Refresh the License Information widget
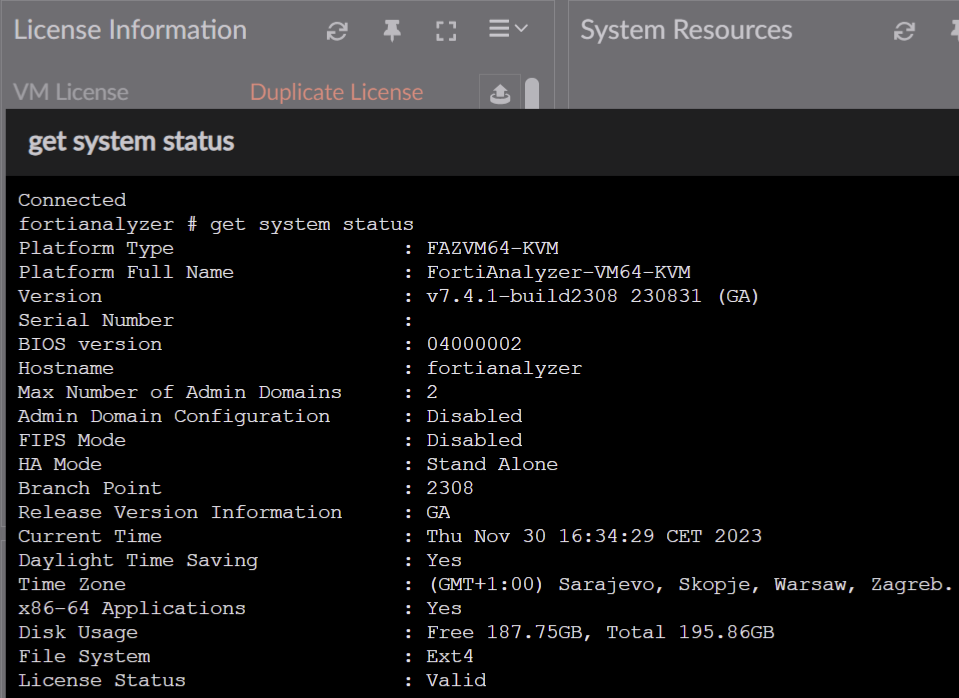Image resolution: width=959 pixels, height=698 pixels. (x=337, y=31)
